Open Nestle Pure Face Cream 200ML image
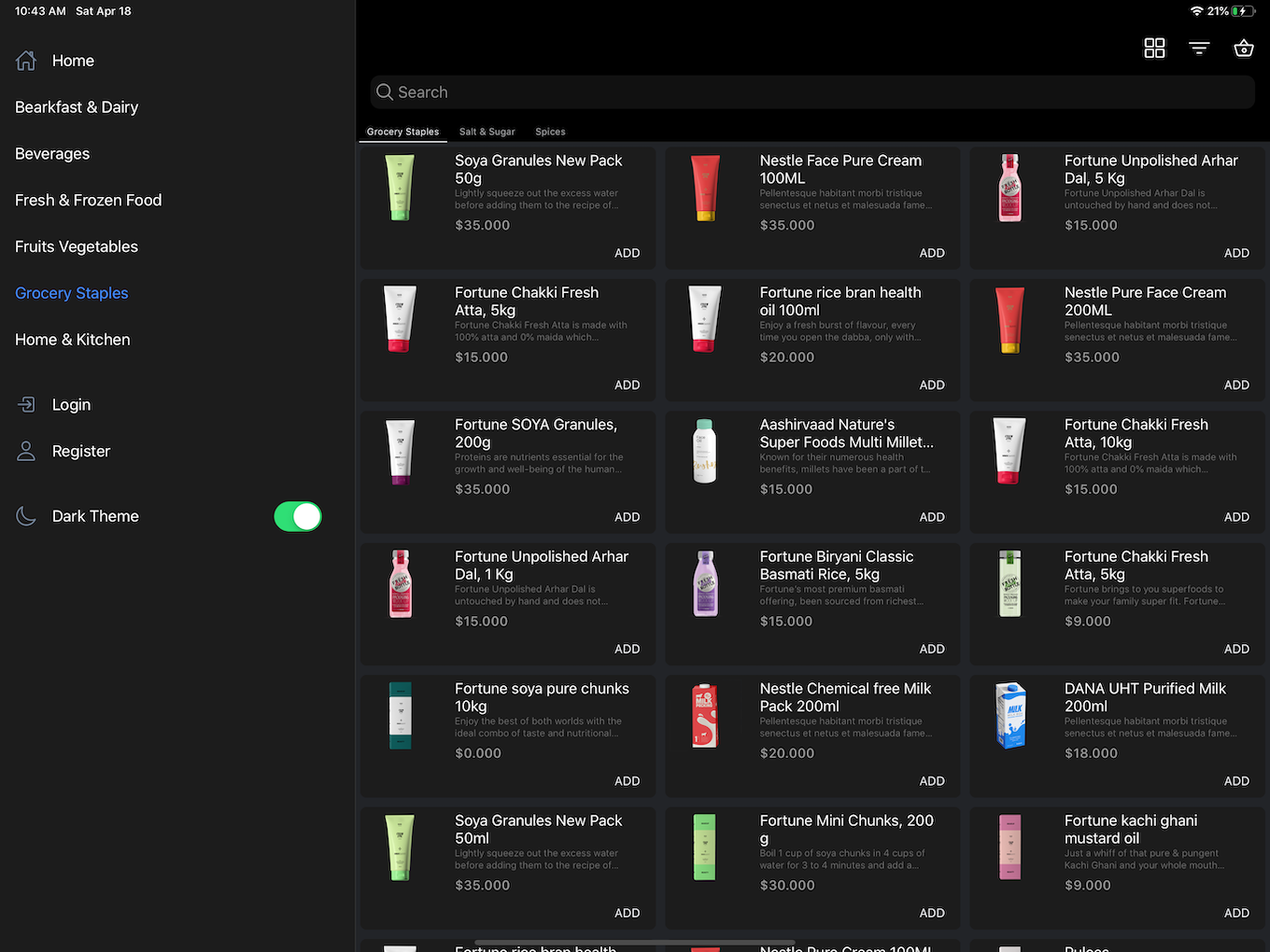This screenshot has width=1270, height=952. (x=1009, y=319)
